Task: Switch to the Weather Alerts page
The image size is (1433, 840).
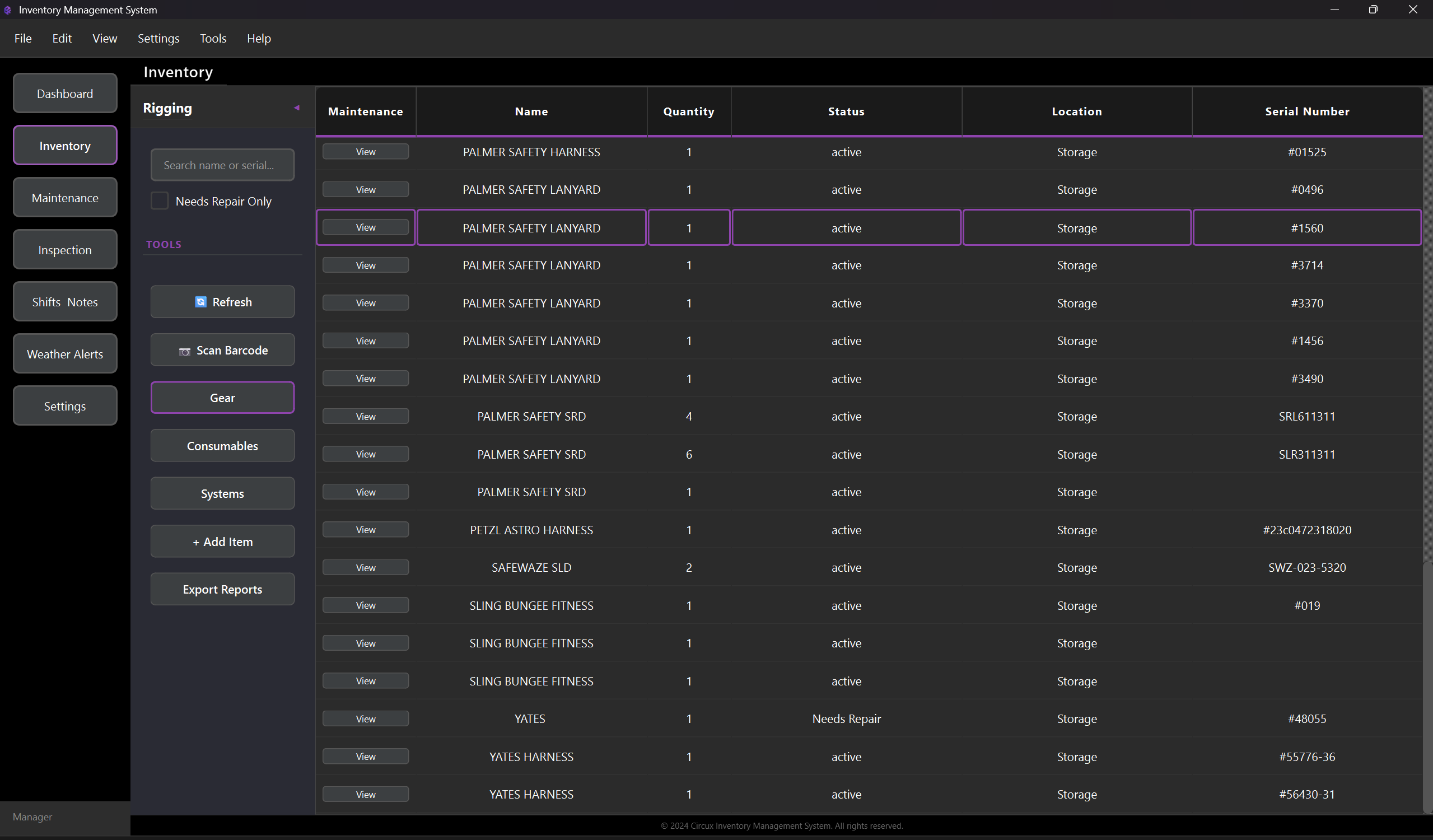Action: point(65,354)
